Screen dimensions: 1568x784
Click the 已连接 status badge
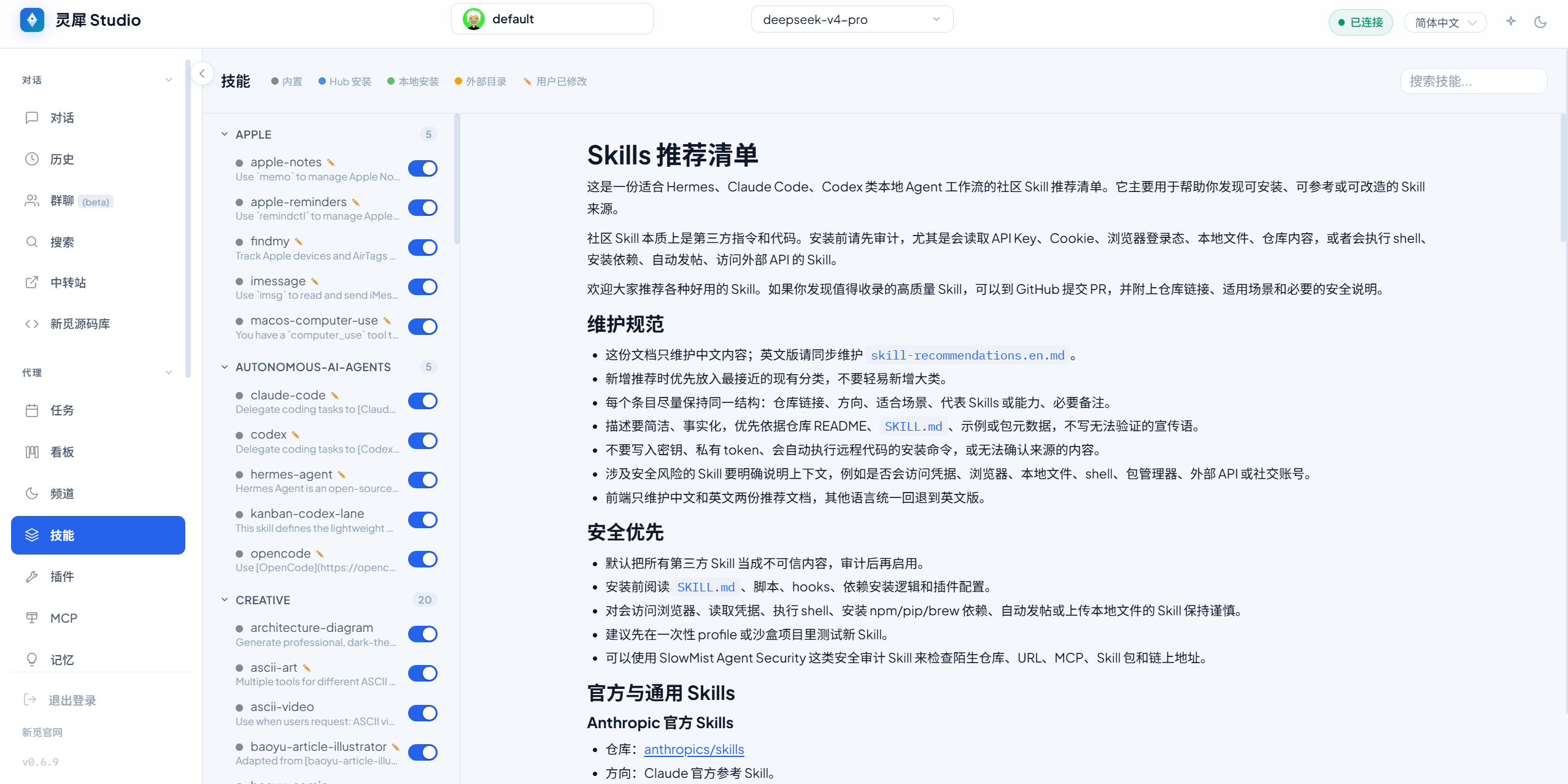[x=1361, y=23]
